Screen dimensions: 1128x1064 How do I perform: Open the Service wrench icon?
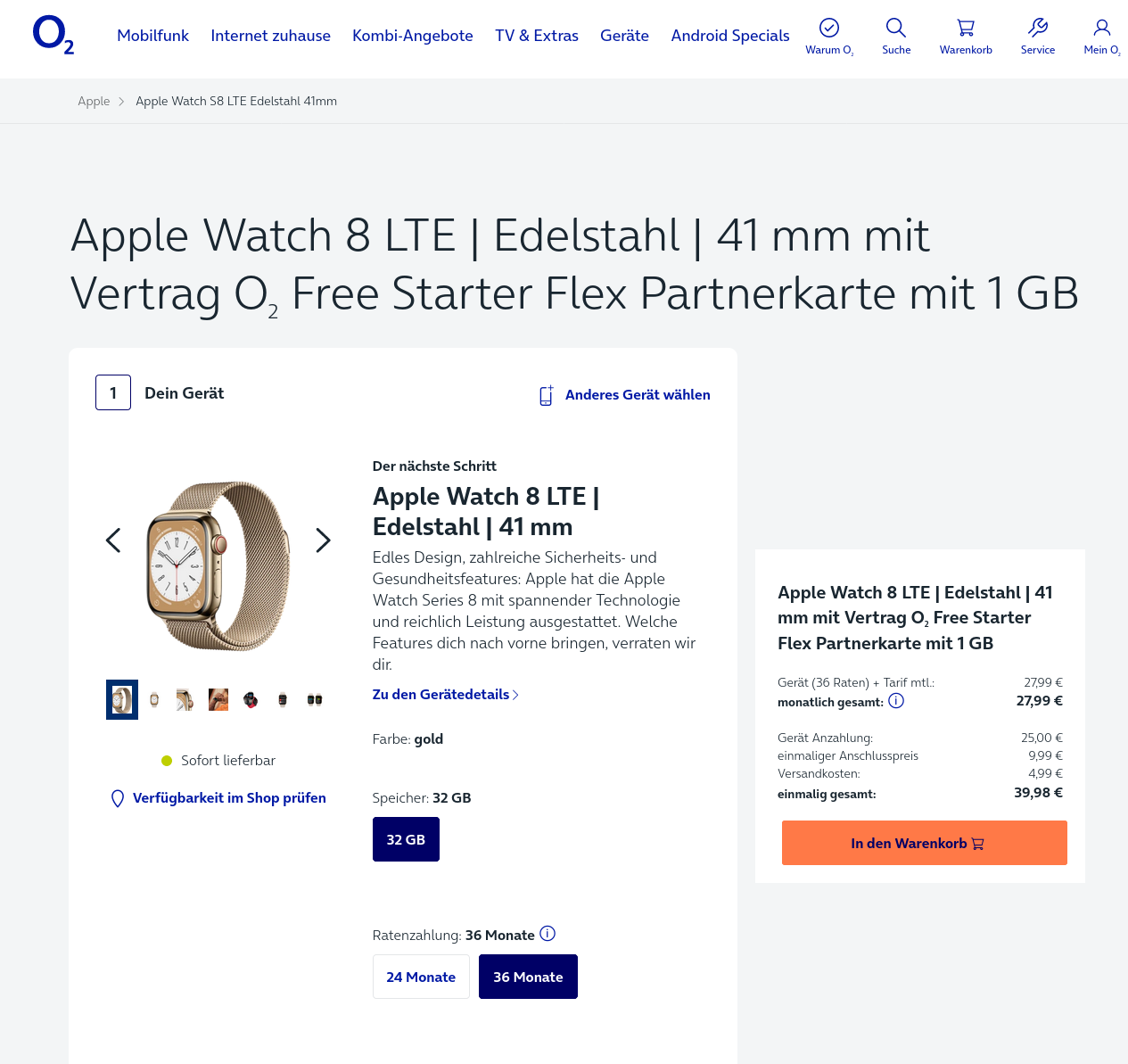1038,28
